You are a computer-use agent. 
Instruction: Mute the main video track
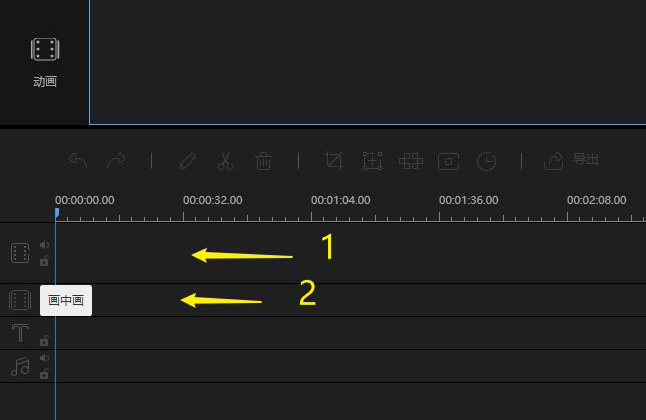coord(44,245)
